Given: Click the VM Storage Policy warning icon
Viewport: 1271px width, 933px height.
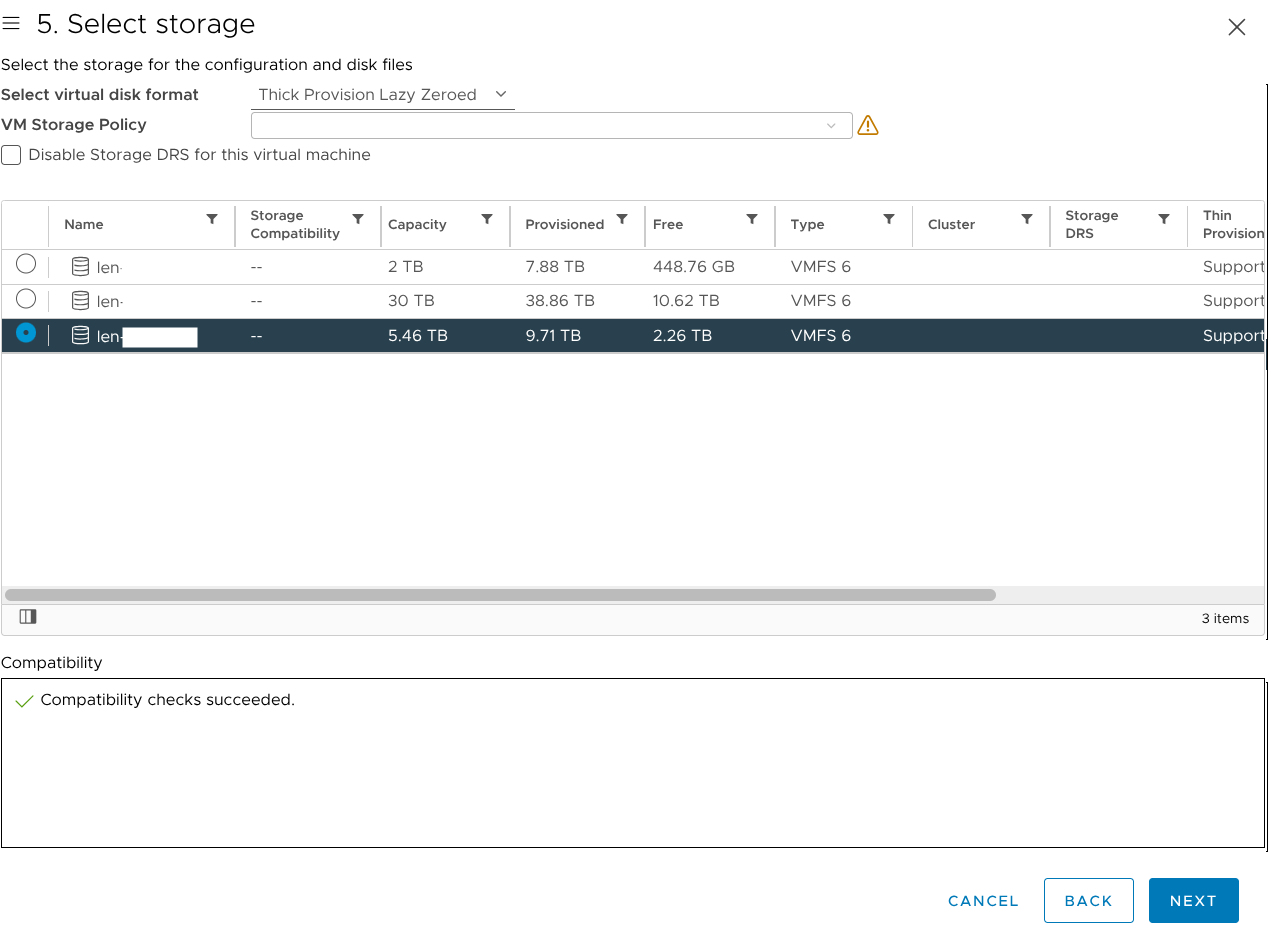Looking at the screenshot, I should pos(868,125).
